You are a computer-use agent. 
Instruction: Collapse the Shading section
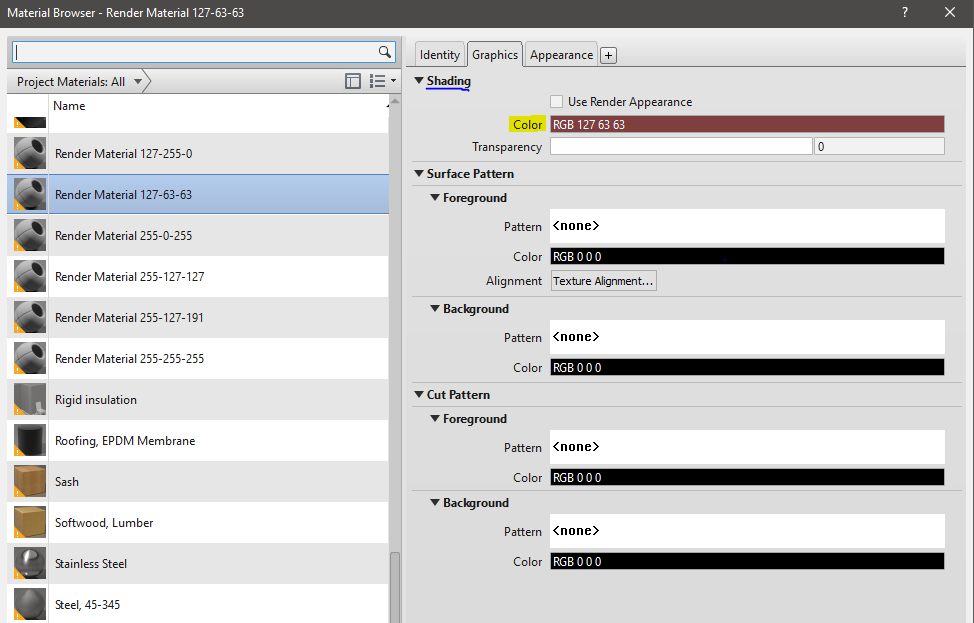pyautogui.click(x=419, y=81)
